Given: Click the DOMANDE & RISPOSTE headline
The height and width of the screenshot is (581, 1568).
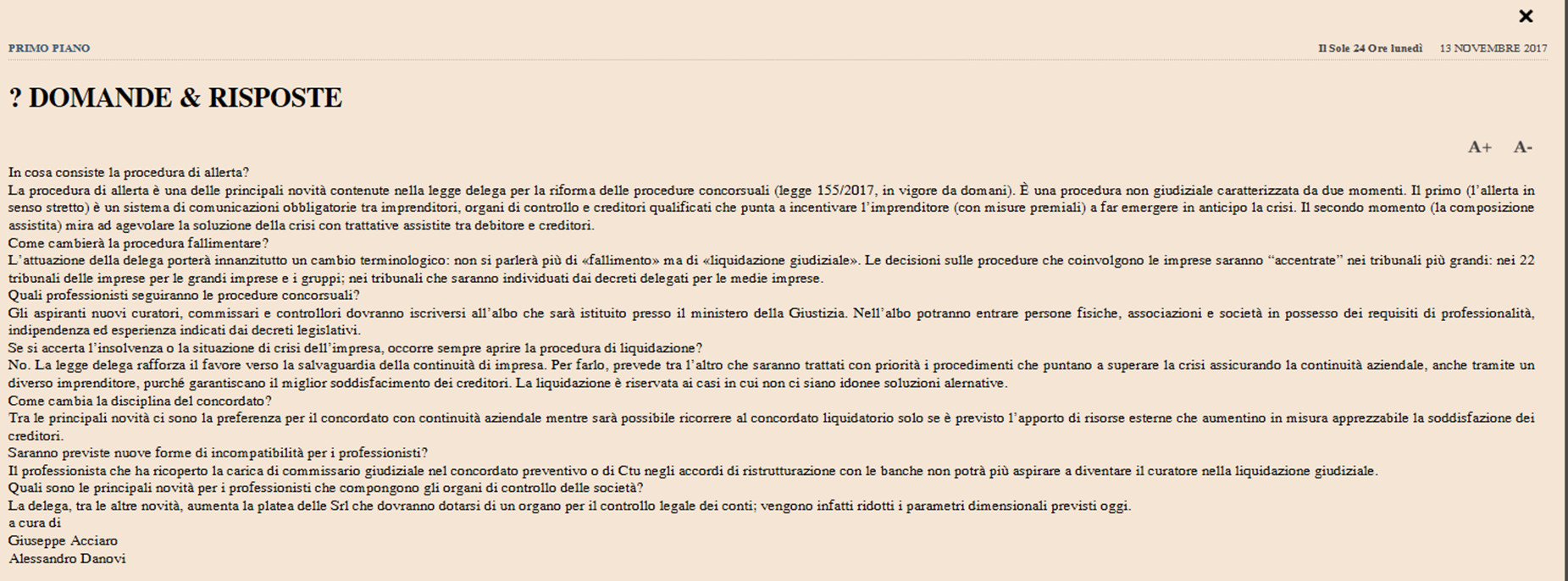Looking at the screenshot, I should pyautogui.click(x=175, y=97).
